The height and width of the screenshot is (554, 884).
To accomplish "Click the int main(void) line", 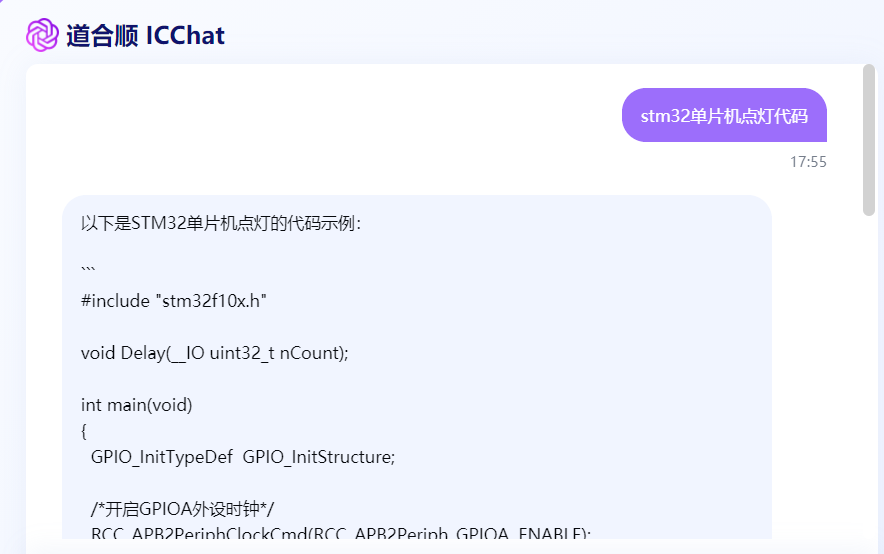I will coord(136,405).
